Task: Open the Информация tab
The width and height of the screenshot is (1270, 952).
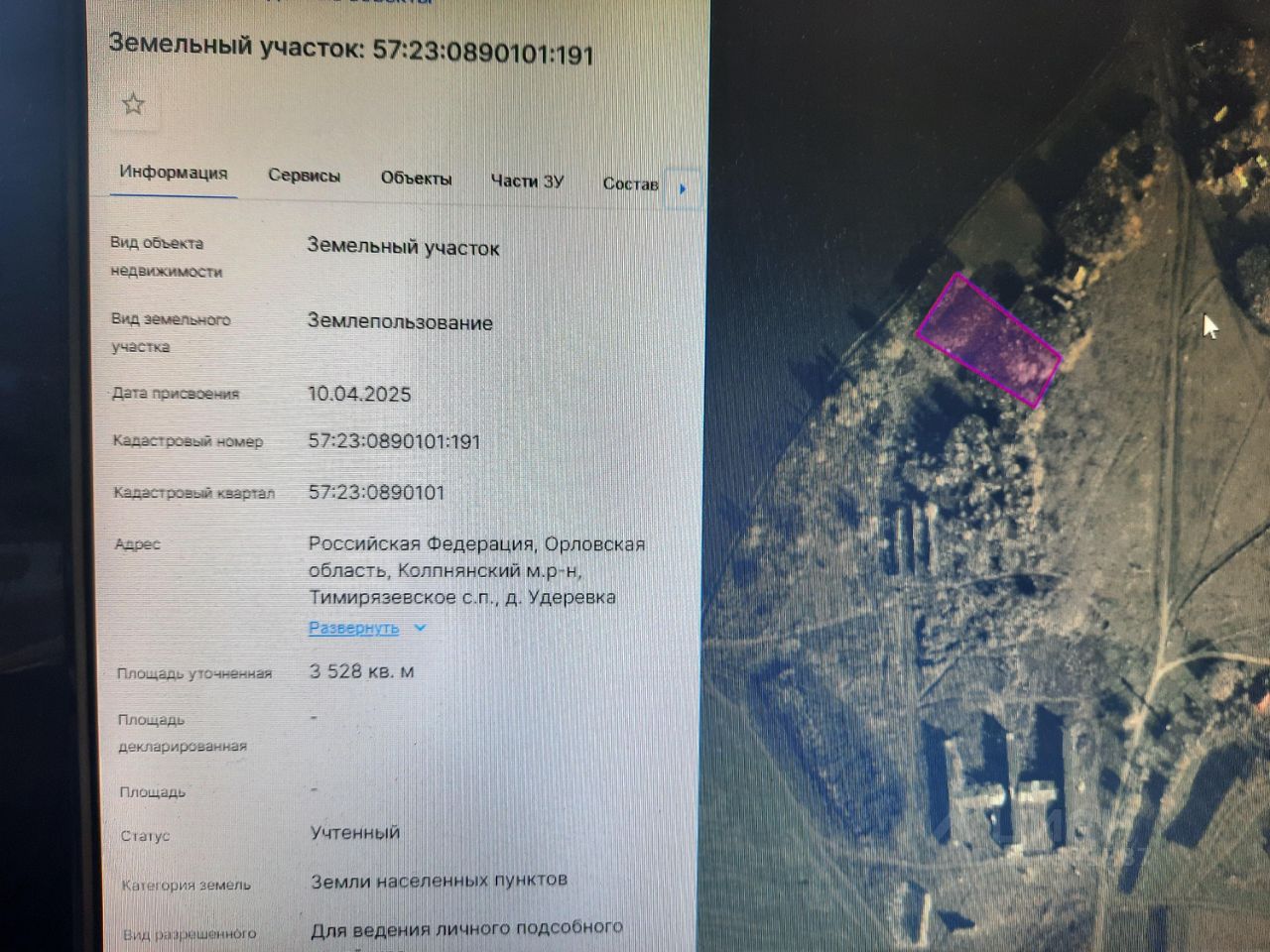Action: coord(174,173)
